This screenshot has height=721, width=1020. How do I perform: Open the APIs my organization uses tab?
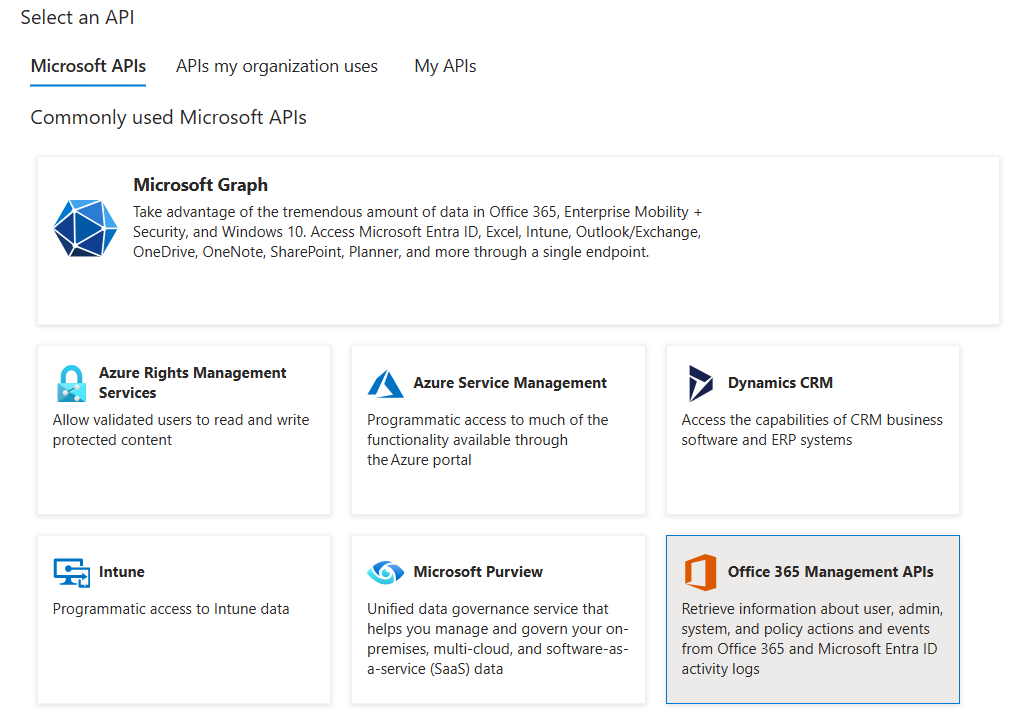tap(276, 66)
